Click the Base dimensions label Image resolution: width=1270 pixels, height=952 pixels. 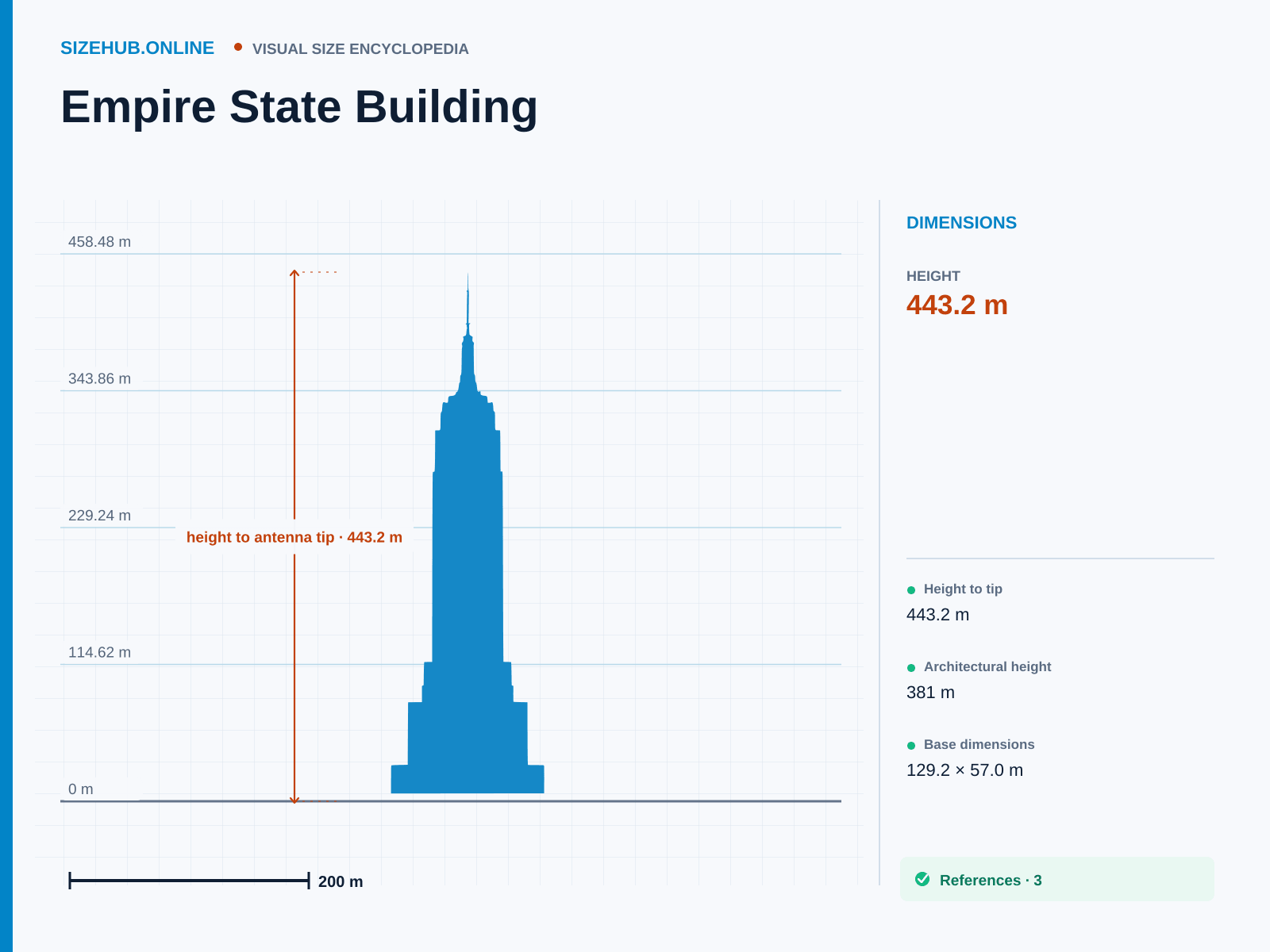pos(979,744)
